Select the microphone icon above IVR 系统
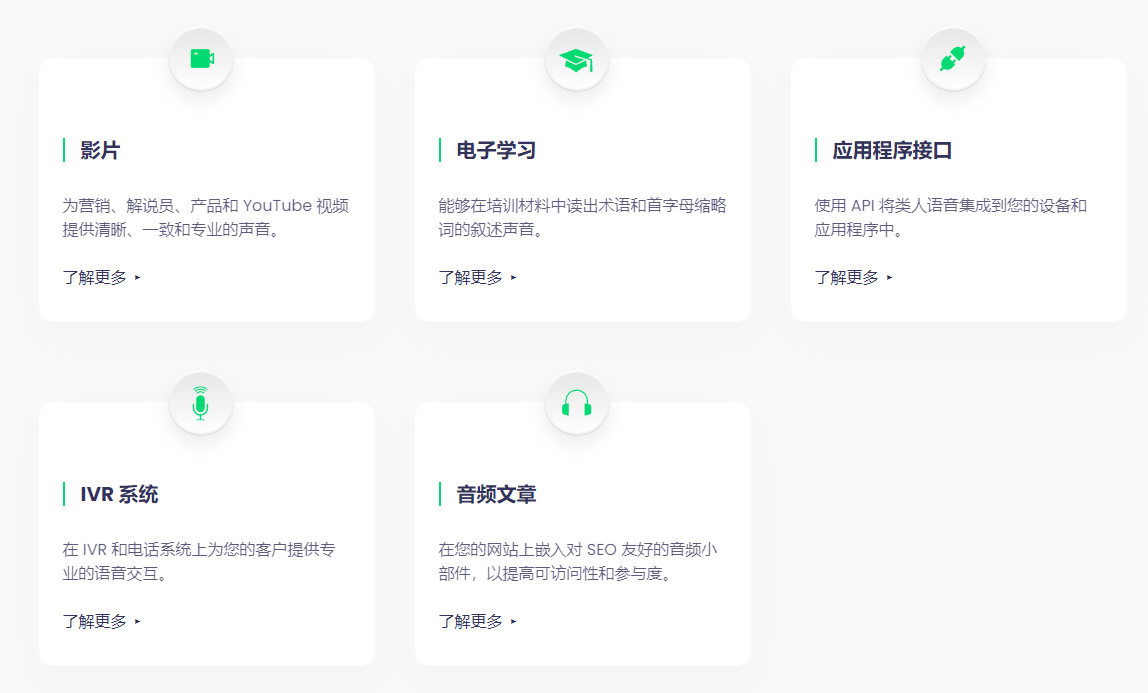The height and width of the screenshot is (693, 1148). coord(201,403)
